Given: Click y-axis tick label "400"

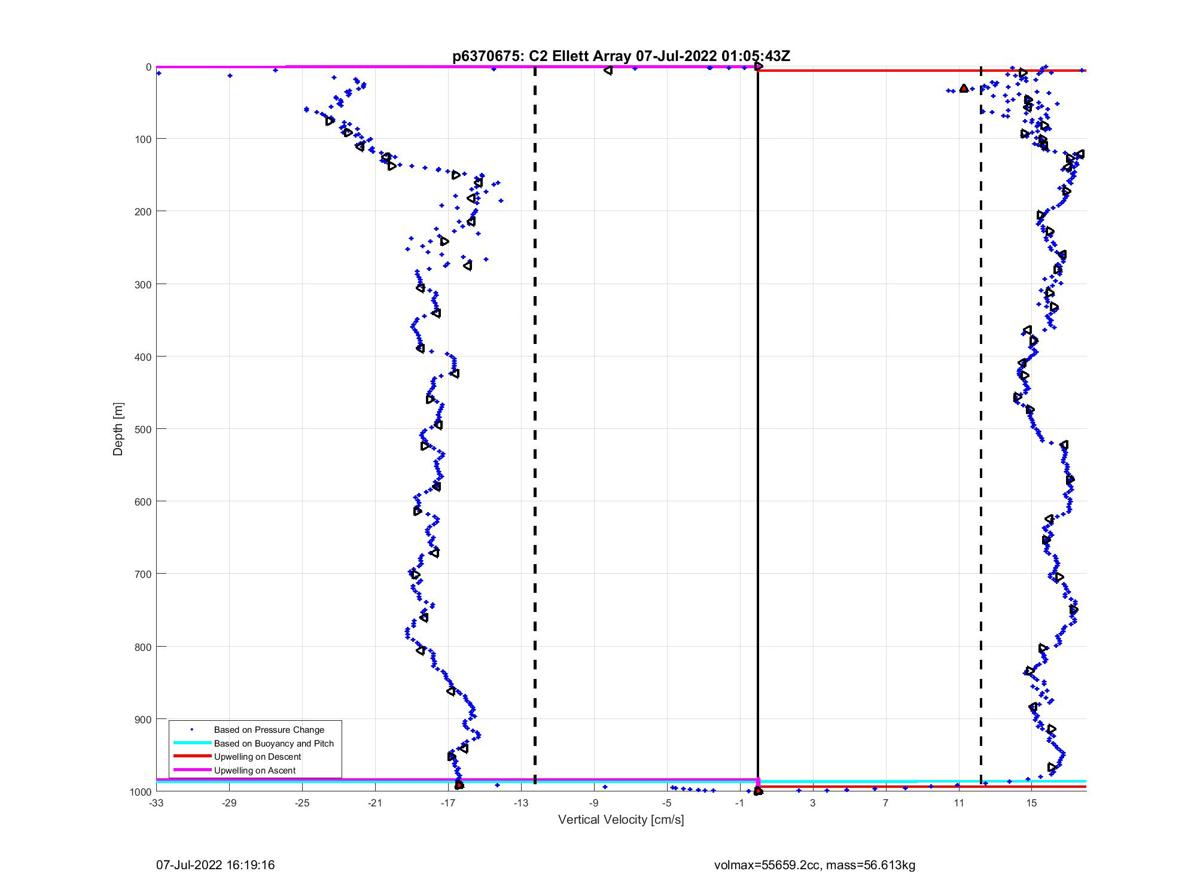Looking at the screenshot, I should [143, 357].
